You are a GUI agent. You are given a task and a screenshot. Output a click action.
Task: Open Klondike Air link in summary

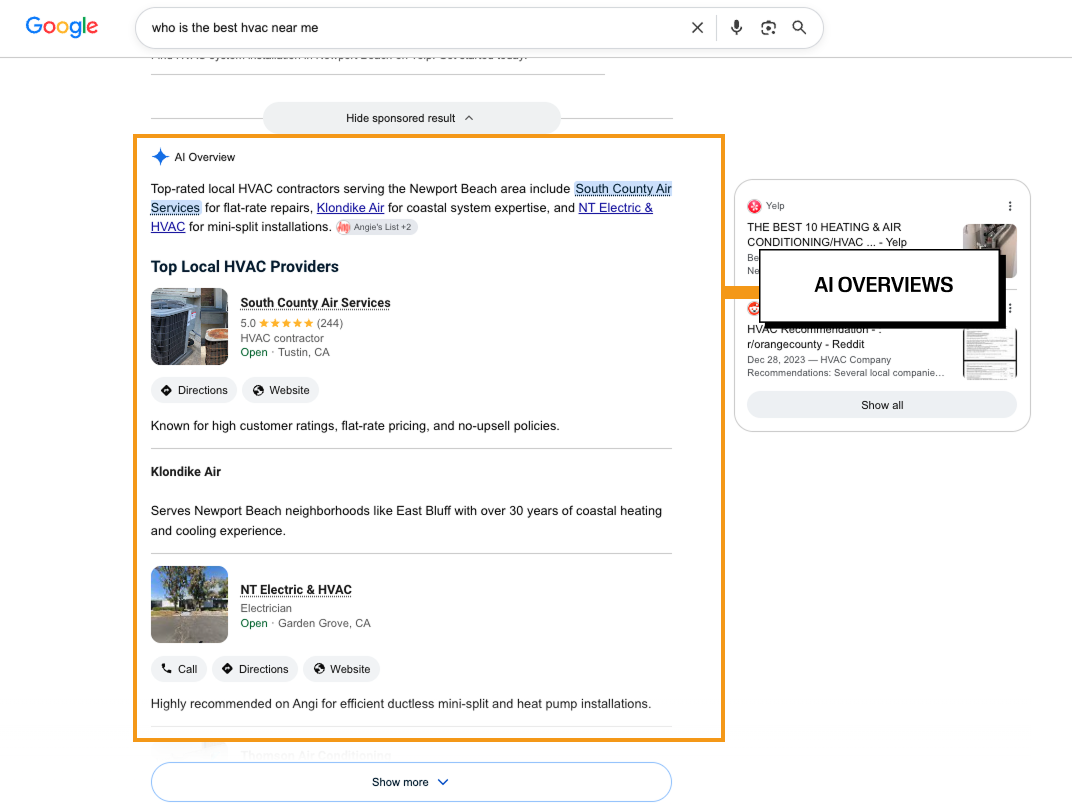pyautogui.click(x=350, y=208)
